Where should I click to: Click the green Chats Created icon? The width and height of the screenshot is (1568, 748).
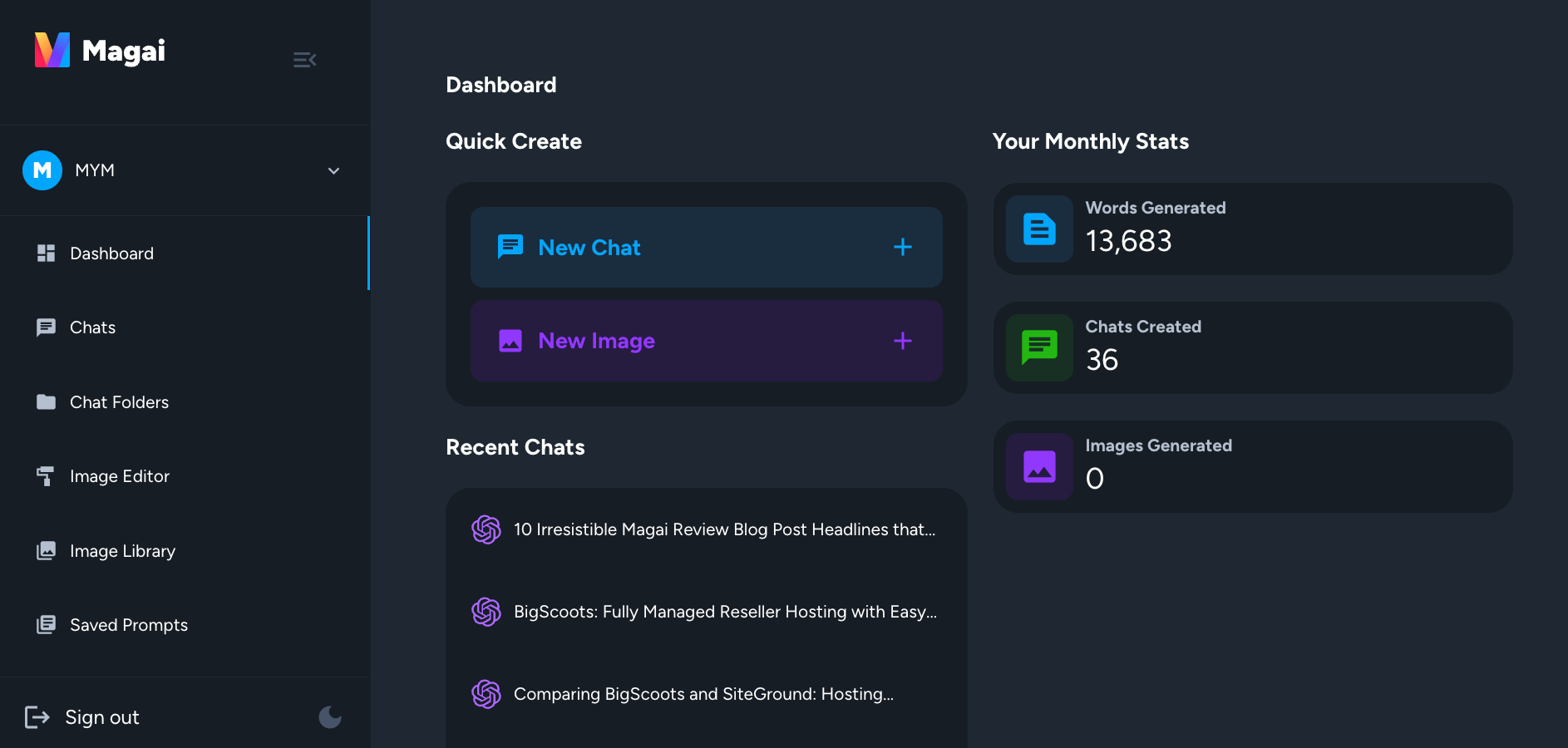(1039, 347)
